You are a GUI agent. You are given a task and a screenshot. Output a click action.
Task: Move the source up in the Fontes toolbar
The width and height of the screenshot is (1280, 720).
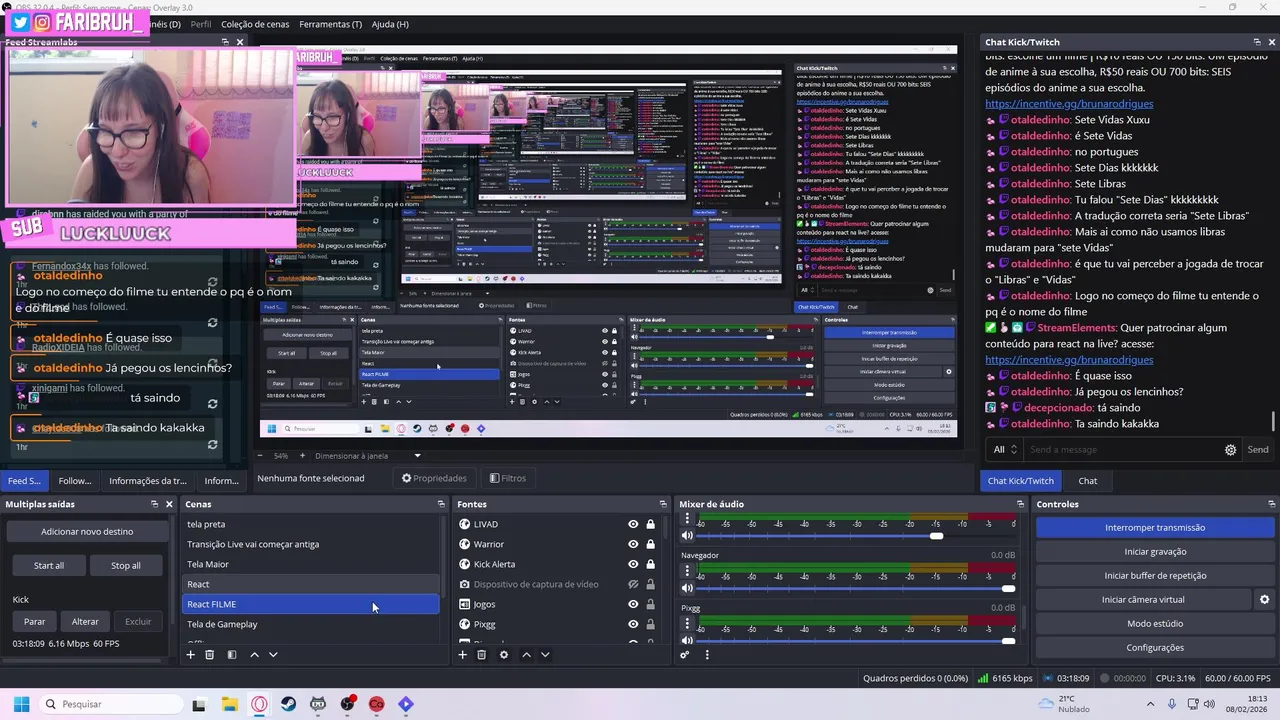(526, 655)
